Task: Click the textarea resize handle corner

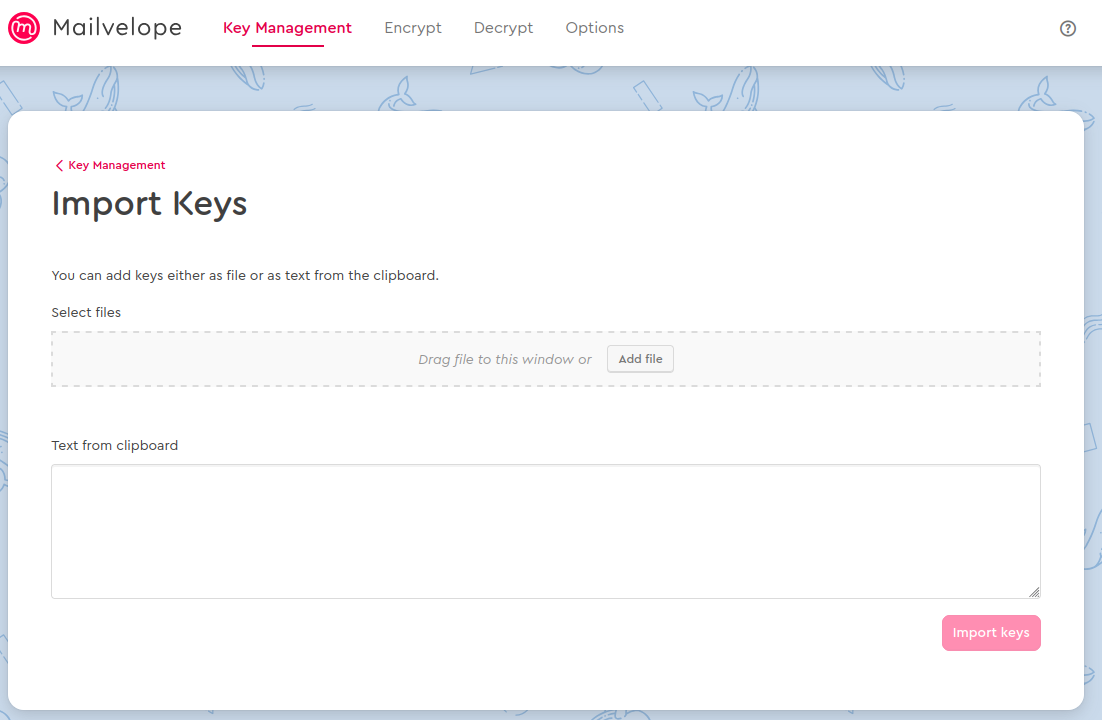Action: (x=1034, y=592)
